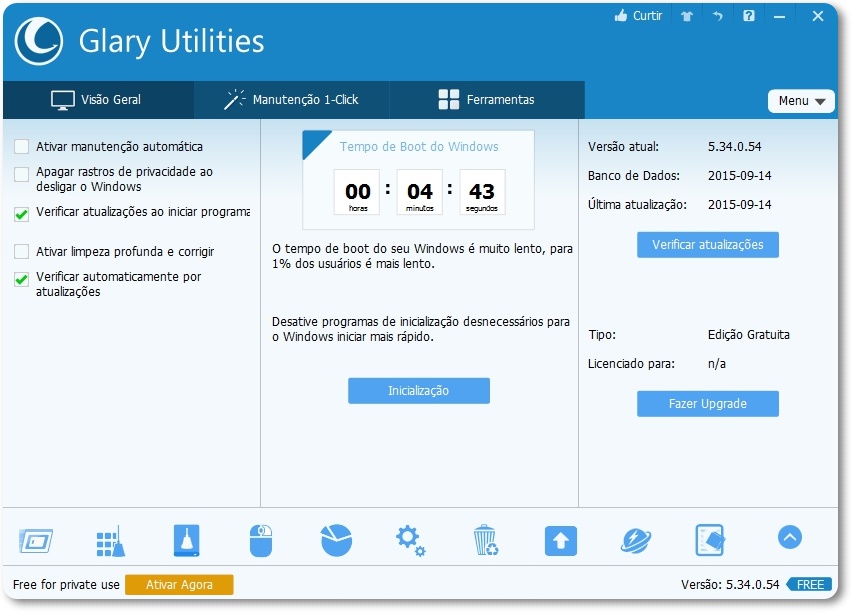Click the undo/restore arrow icon in title bar
This screenshot has height=613, width=852.
point(718,16)
